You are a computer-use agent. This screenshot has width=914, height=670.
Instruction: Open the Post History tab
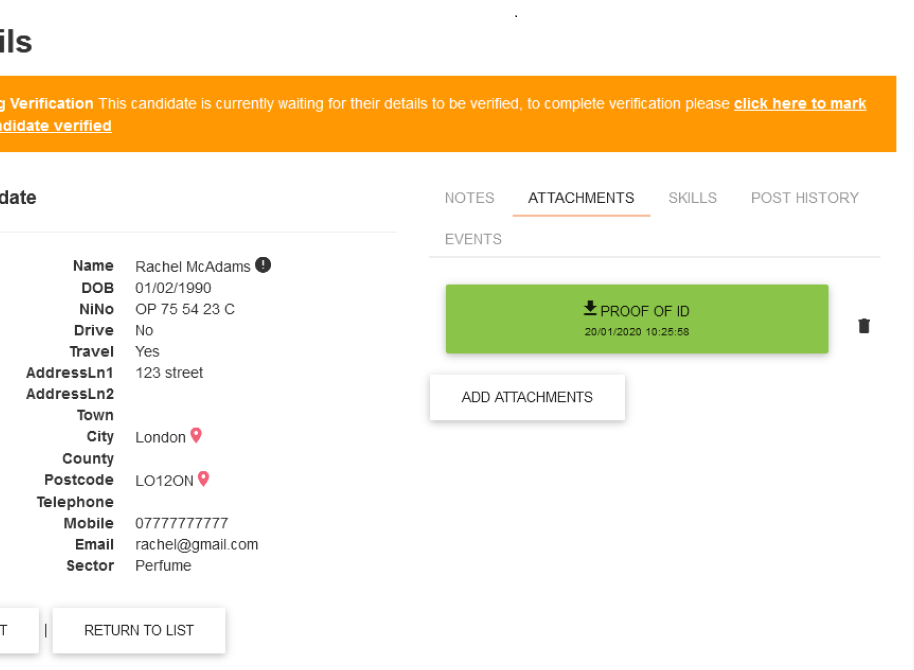click(x=804, y=198)
